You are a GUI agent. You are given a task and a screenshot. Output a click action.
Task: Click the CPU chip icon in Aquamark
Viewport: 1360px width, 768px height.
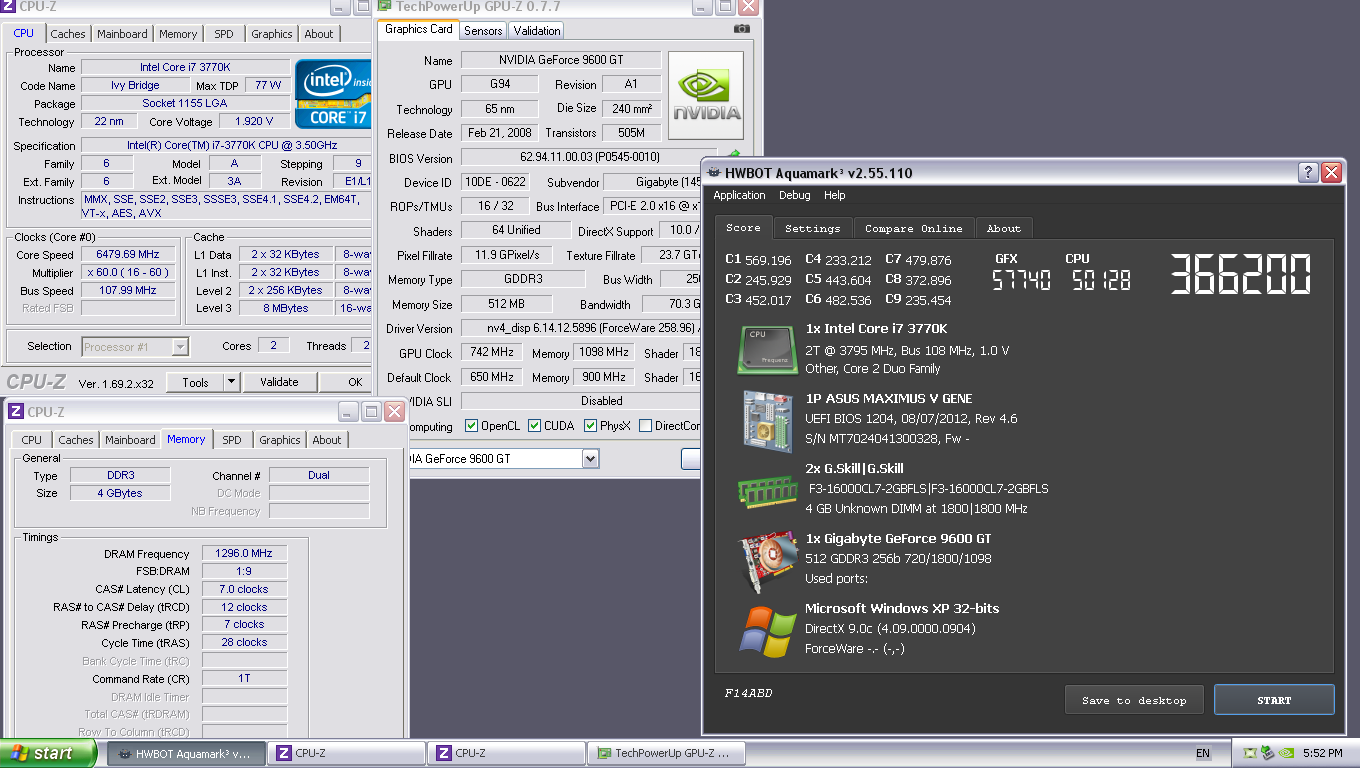(x=767, y=350)
